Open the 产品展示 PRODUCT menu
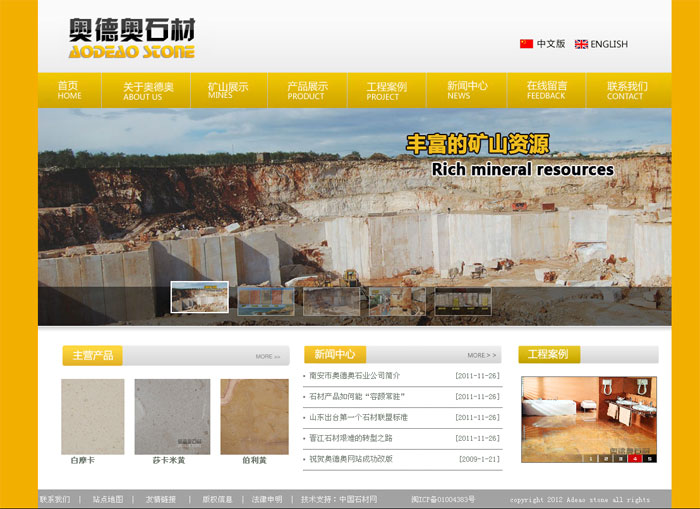 (307, 90)
